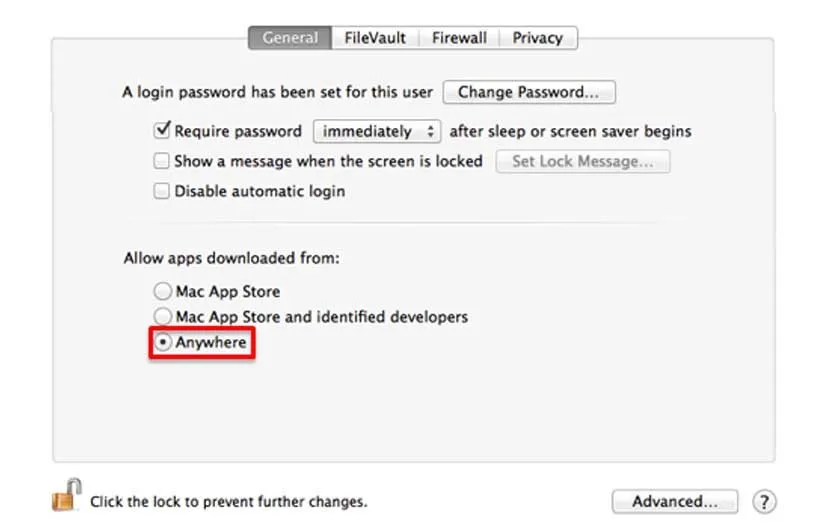Open the FileVault tab
Viewport: 822px width, 522px height.
click(375, 38)
